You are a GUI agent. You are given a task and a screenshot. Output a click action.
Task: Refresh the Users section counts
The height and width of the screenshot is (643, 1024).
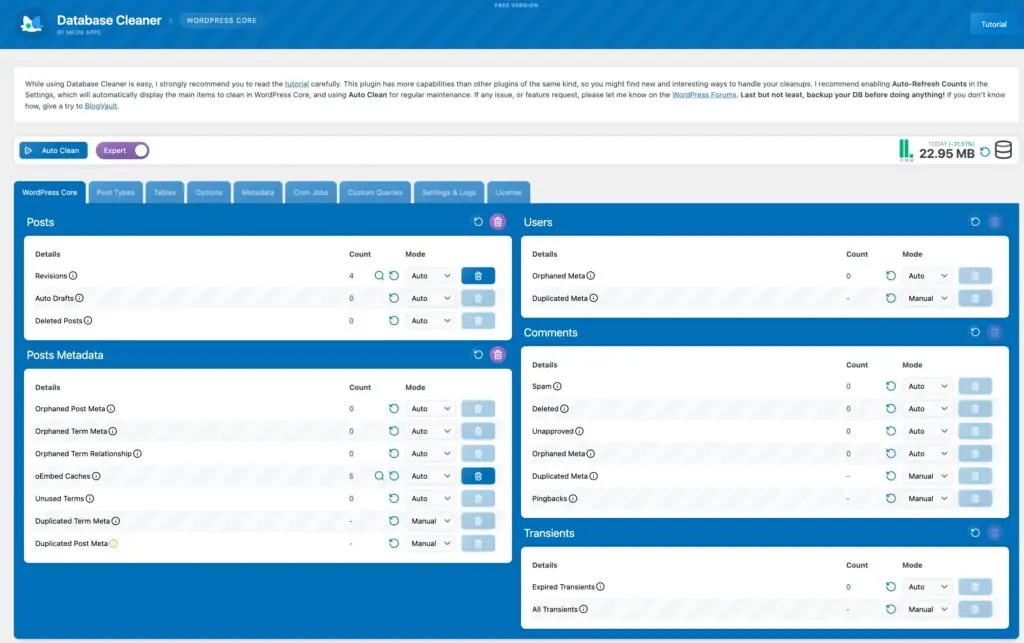tap(975, 222)
